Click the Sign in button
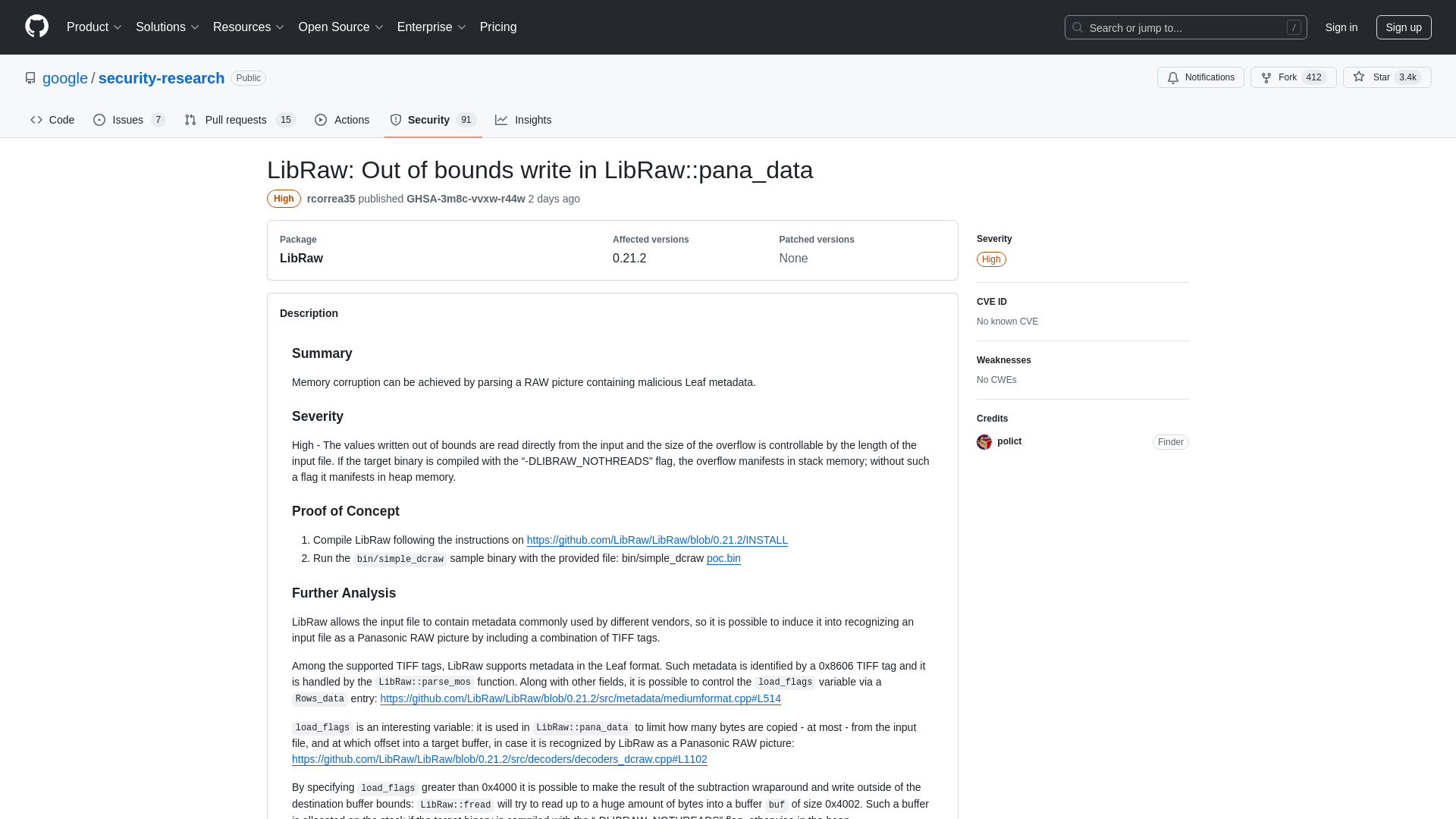The image size is (1456, 819). (x=1341, y=27)
